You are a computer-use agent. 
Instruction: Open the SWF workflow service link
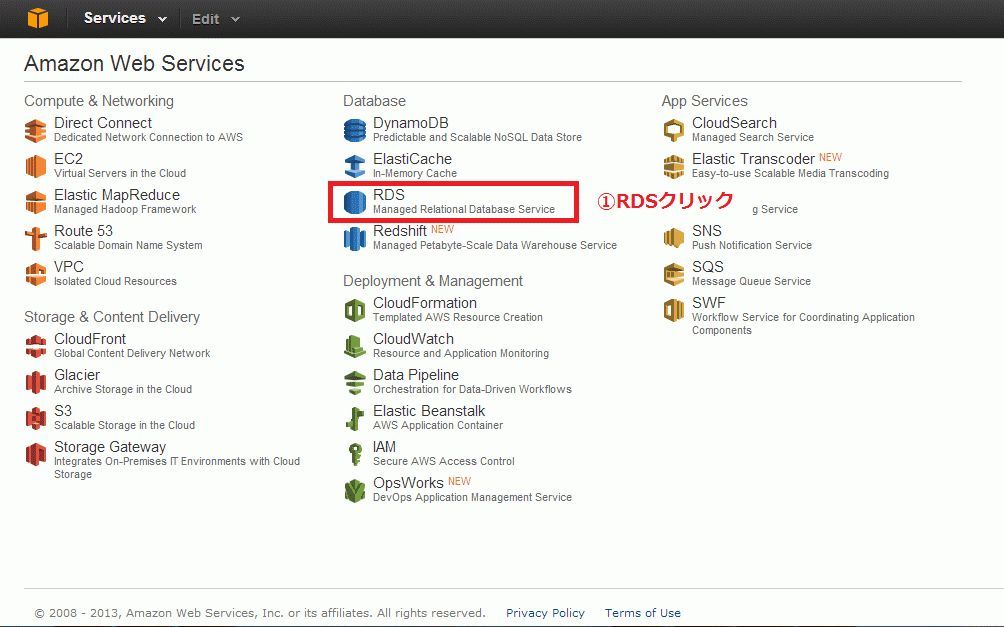coord(708,303)
